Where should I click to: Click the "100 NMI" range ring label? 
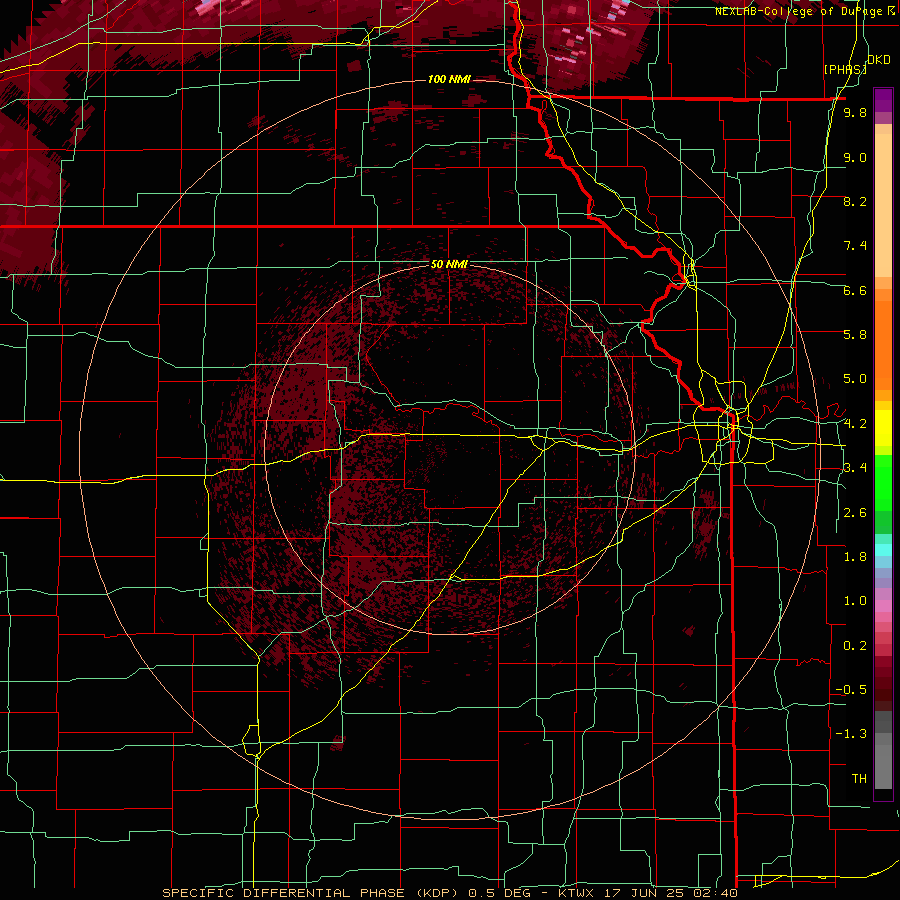[x=449, y=79]
